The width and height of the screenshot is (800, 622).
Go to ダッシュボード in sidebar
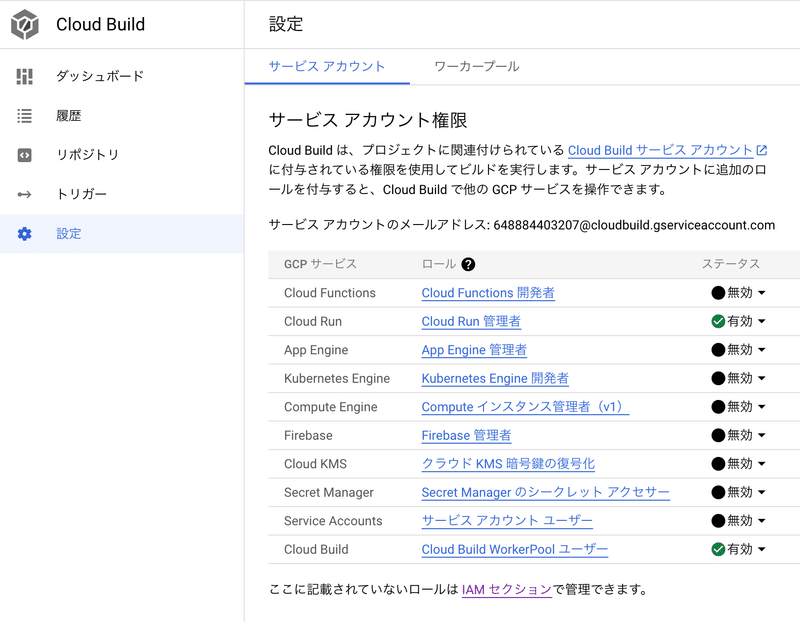122,77
